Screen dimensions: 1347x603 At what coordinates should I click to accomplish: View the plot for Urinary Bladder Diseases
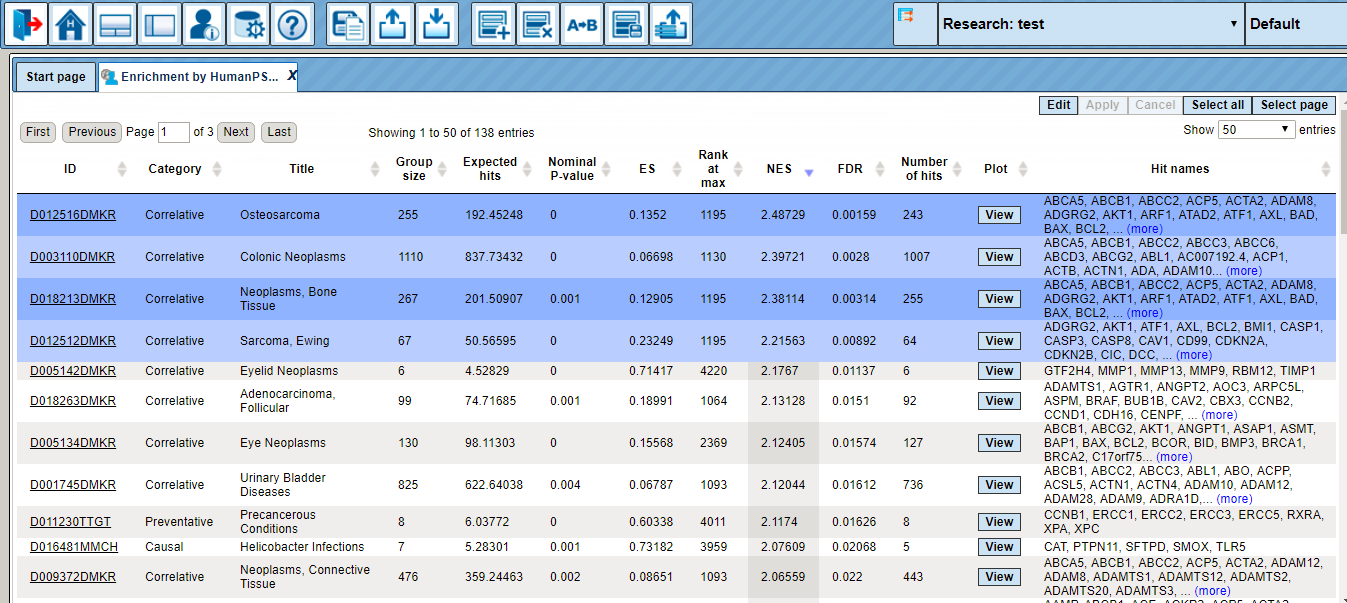999,485
